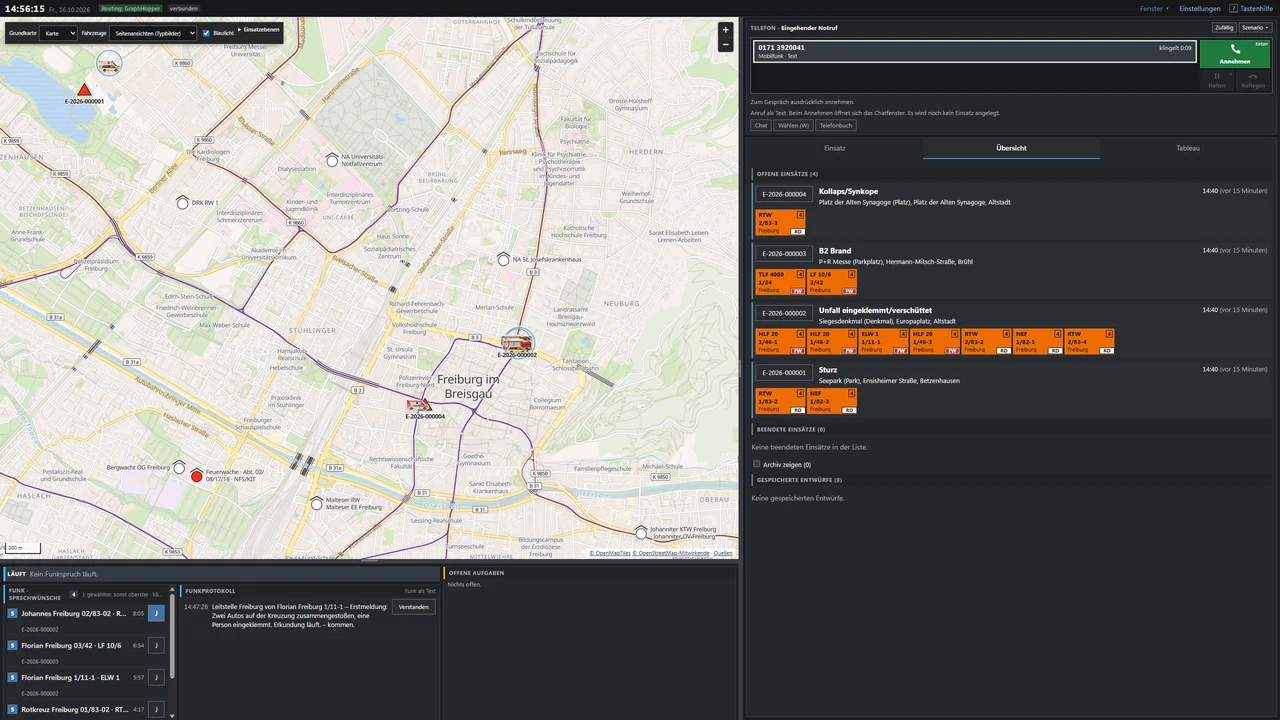The height and width of the screenshot is (720, 1280).
Task: Open the Grundkarte dropdown
Action: pos(59,33)
